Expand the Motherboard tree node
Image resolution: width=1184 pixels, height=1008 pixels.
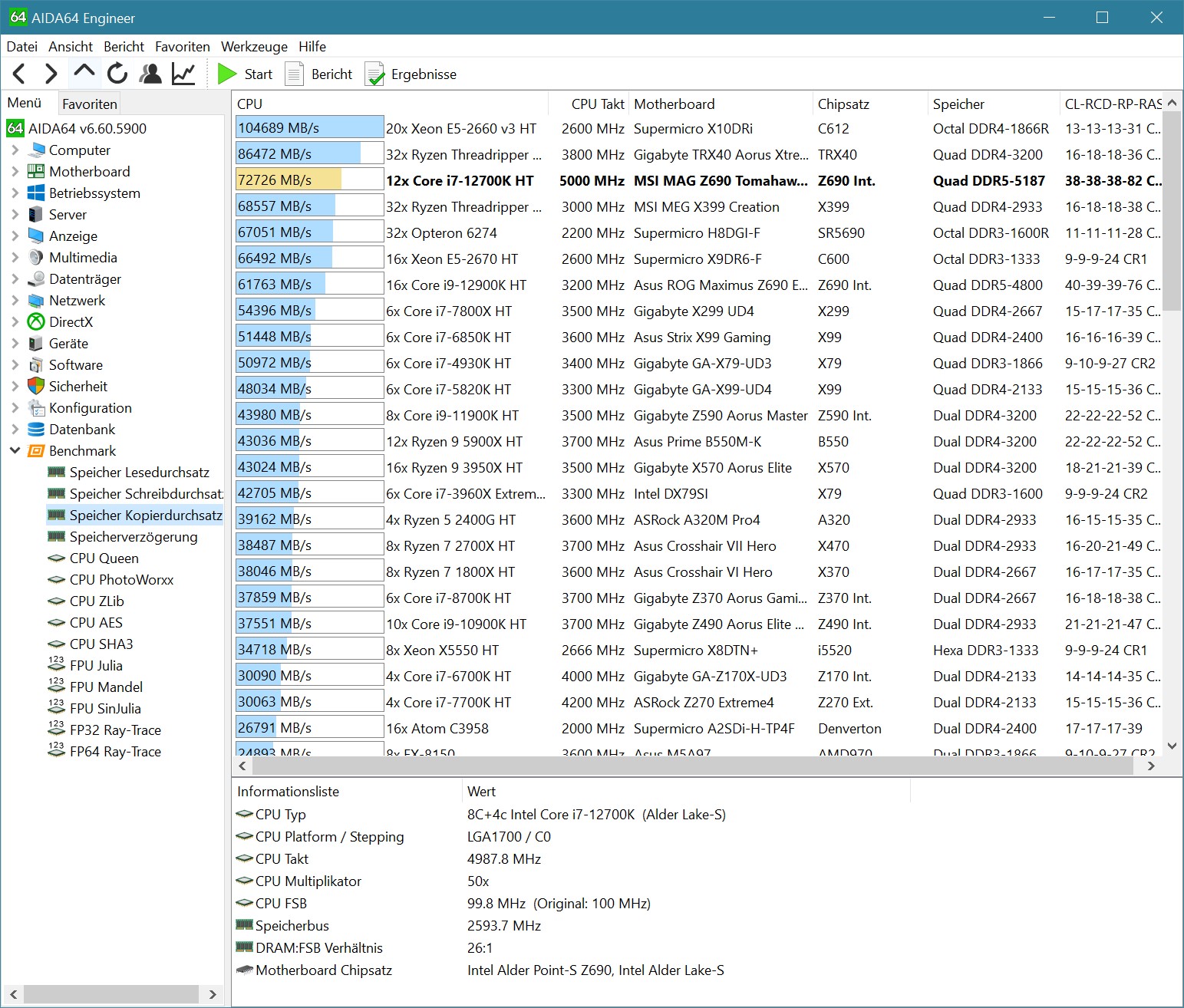[x=15, y=172]
